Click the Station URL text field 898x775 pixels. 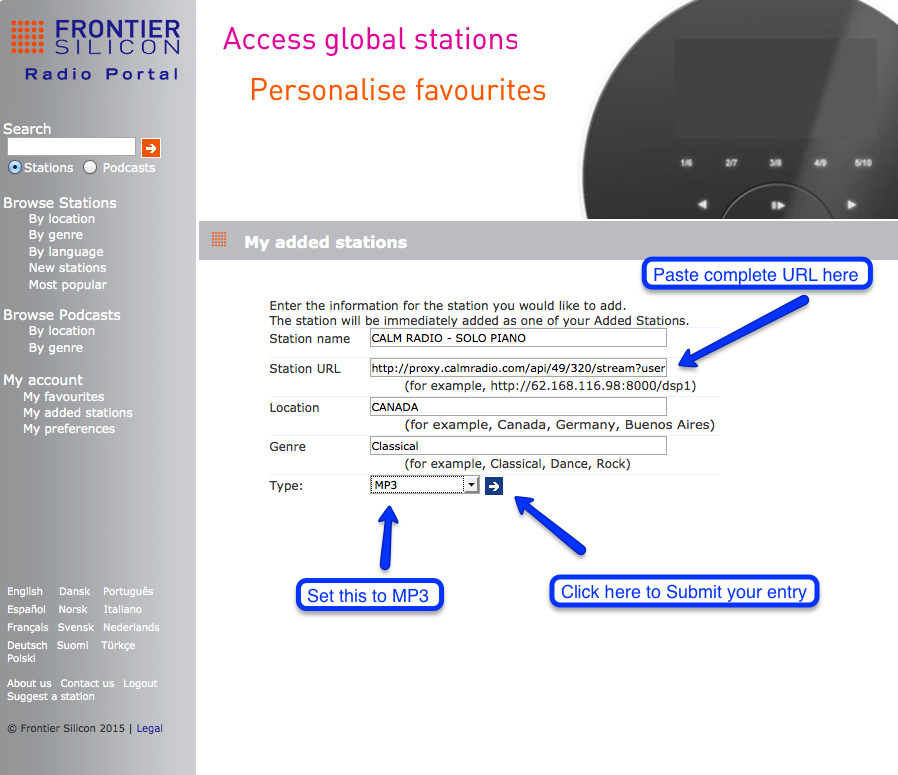pos(517,368)
